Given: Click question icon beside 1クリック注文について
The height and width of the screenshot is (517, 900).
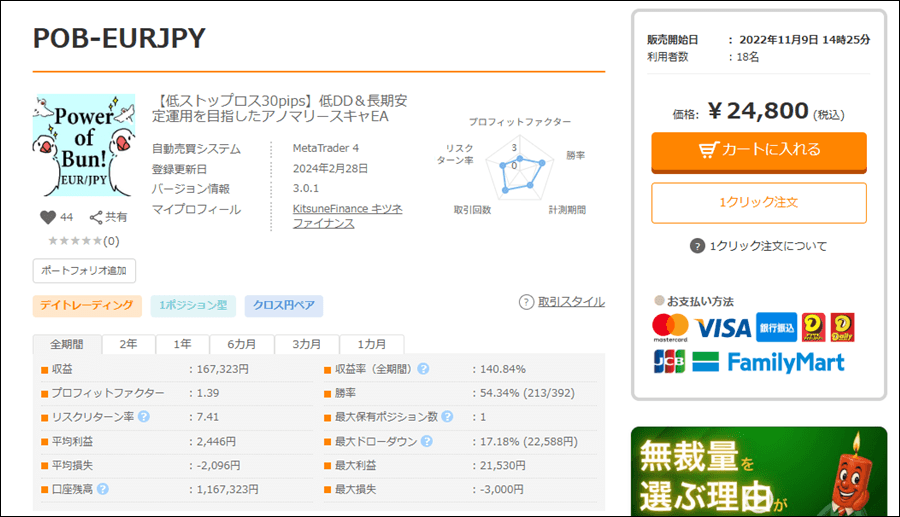Looking at the screenshot, I should tap(697, 246).
